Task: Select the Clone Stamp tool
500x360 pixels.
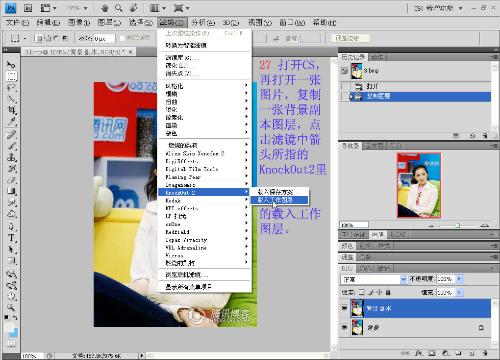Action: [11, 157]
